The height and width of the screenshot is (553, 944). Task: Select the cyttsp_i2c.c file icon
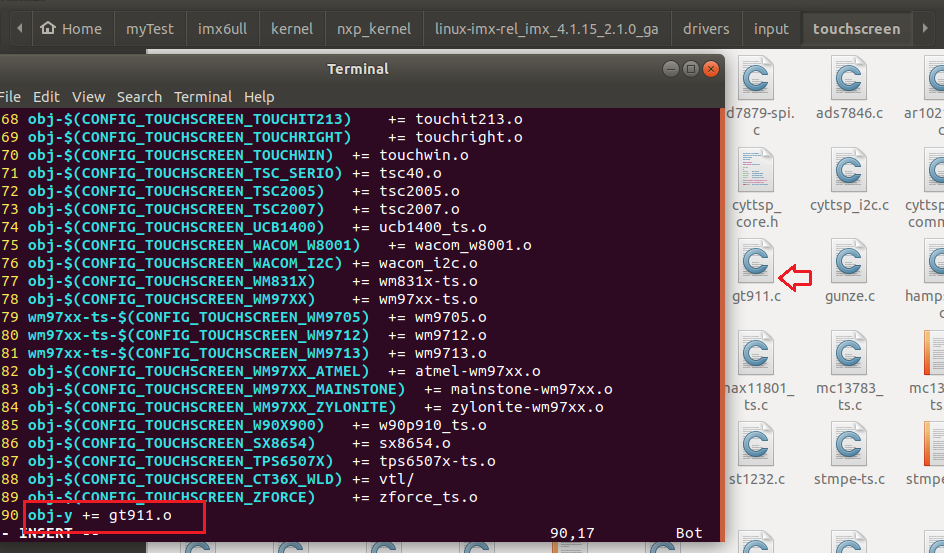pos(849,170)
